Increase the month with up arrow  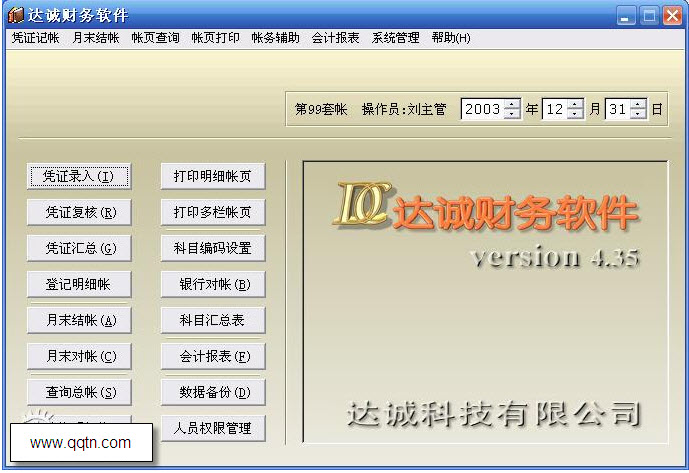[575, 104]
